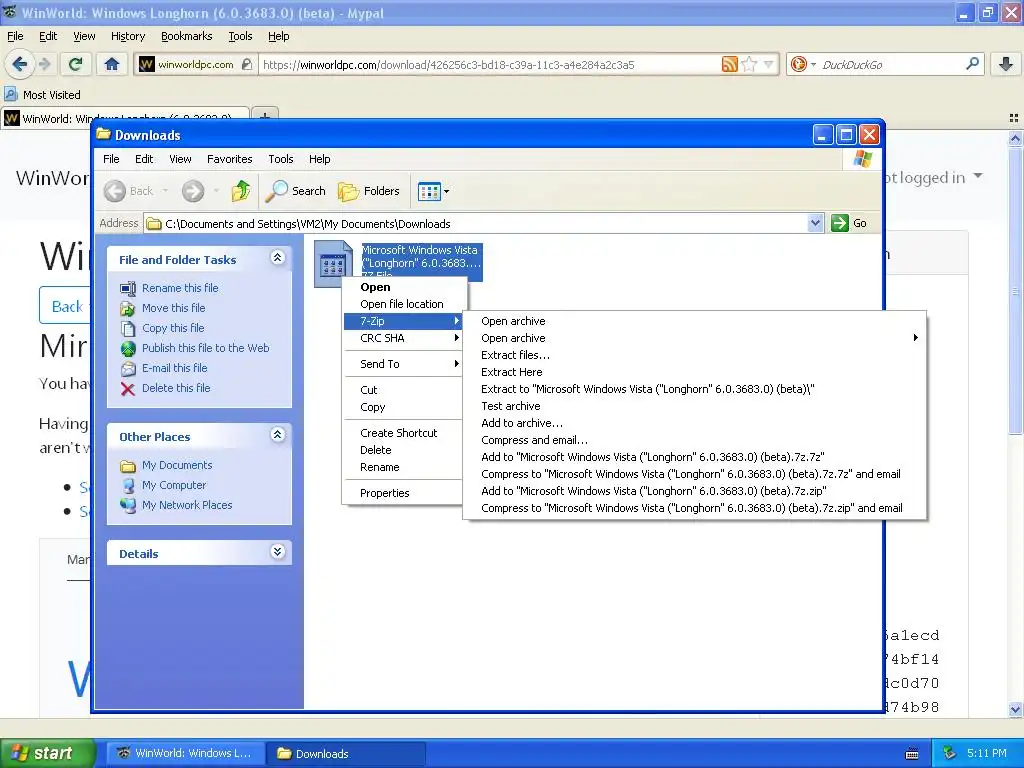Choose Compress and email… option
Screen dimensions: 1024x768
[694, 440]
